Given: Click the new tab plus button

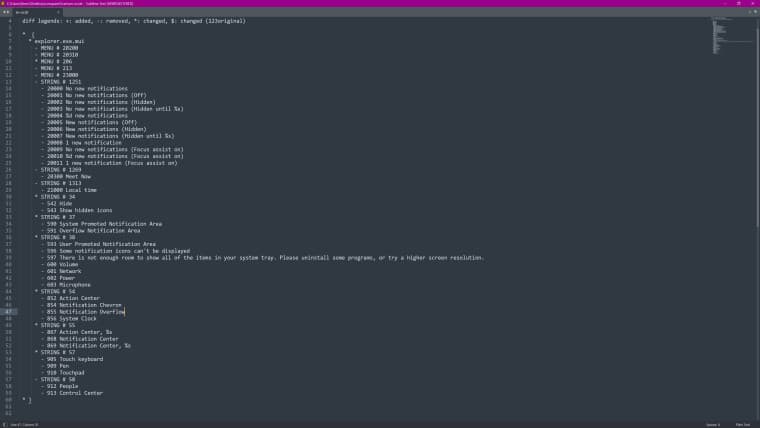Looking at the screenshot, I should (750, 12).
